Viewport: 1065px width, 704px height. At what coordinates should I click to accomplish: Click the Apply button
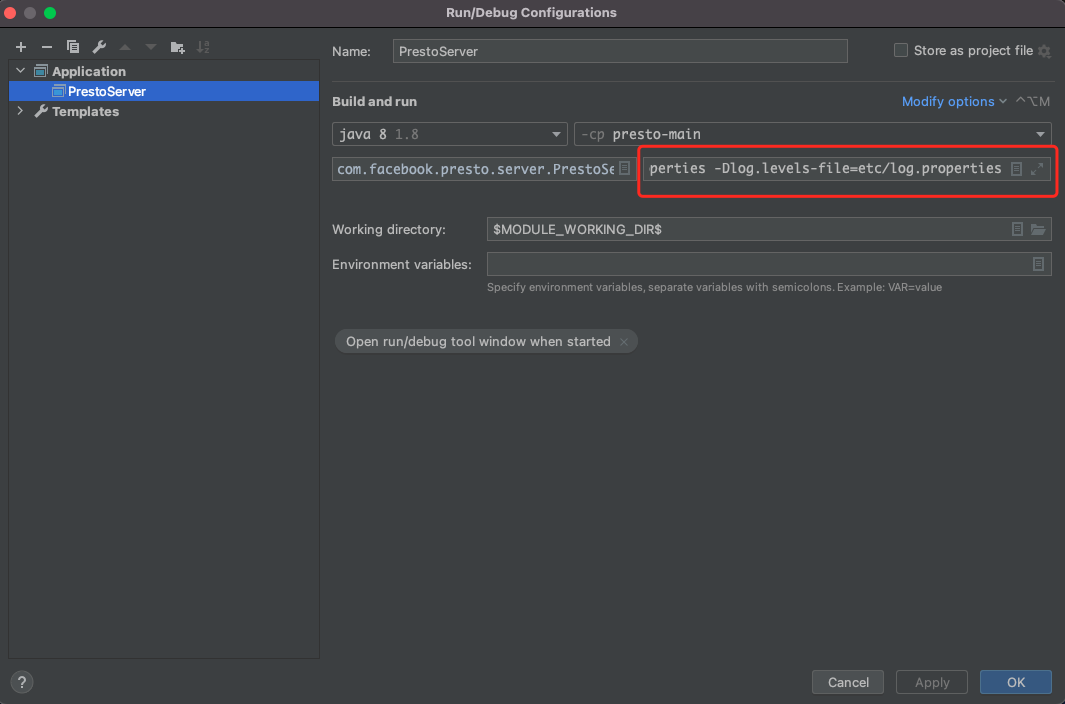coord(932,682)
